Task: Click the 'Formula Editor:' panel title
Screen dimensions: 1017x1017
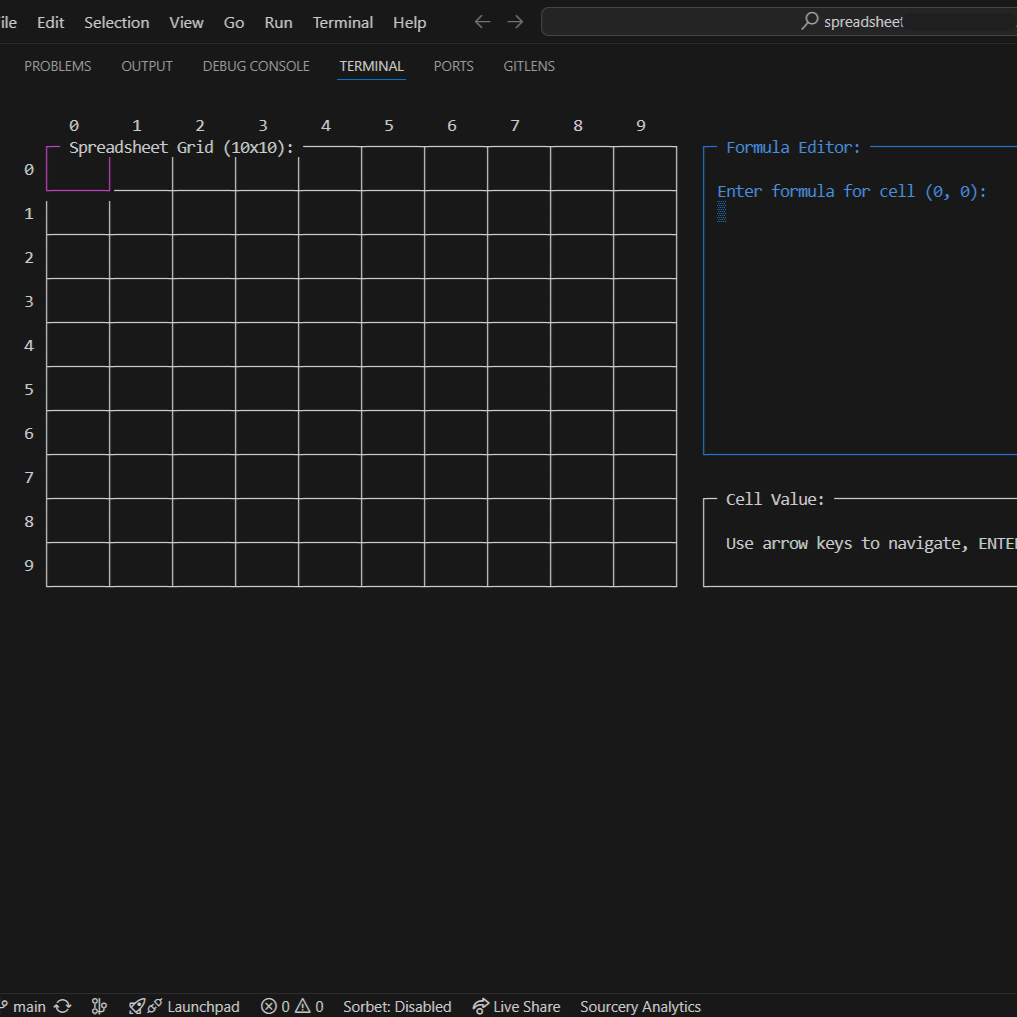Action: click(793, 147)
